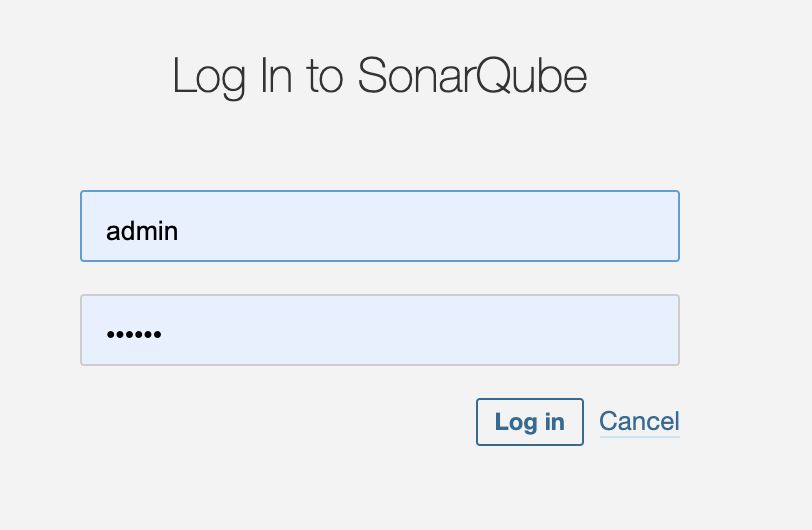This screenshot has width=812, height=530.
Task: Click the dots in the password field
Action: (134, 333)
